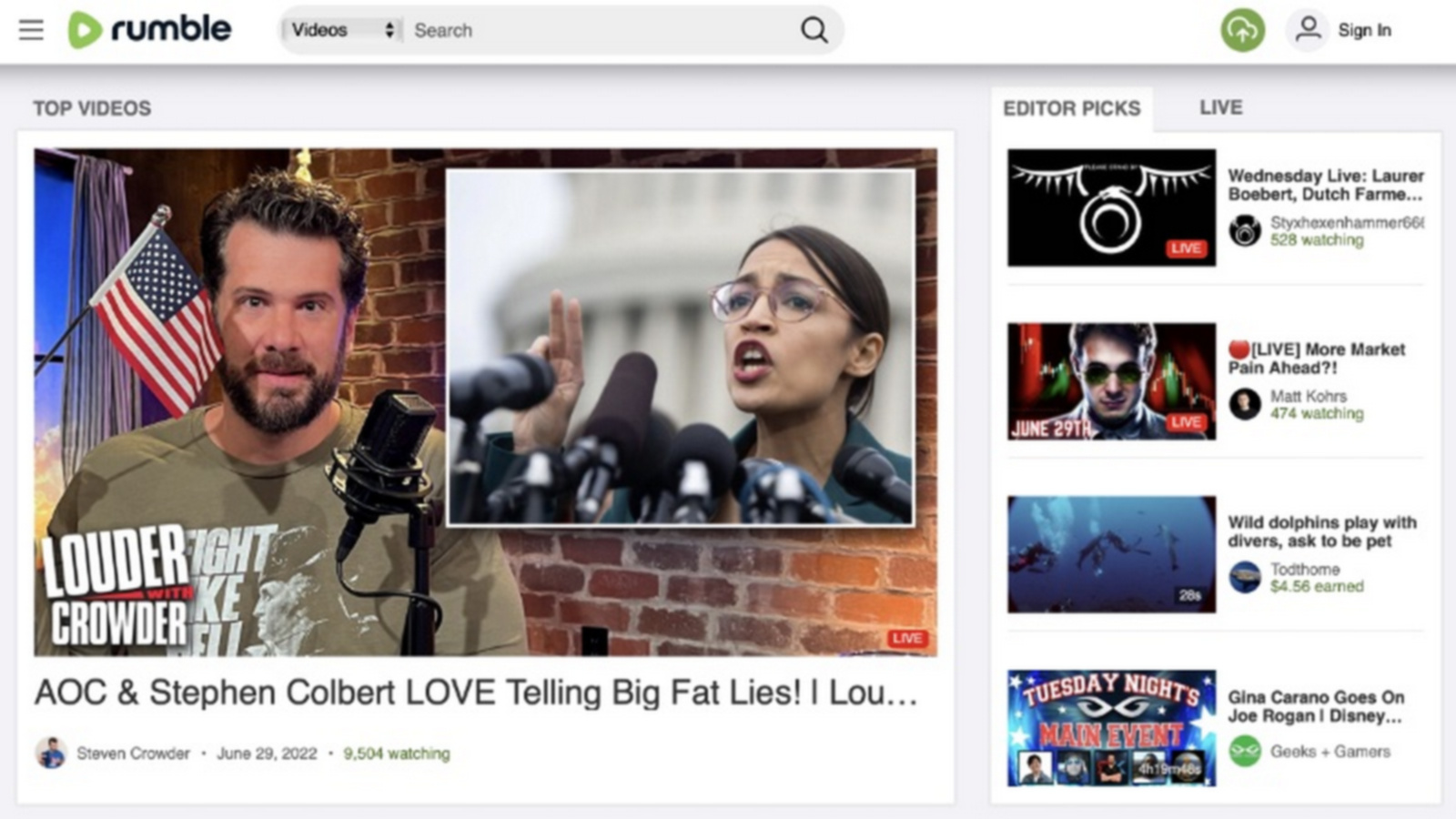Switch to the Editor Picks tab
The width and height of the screenshot is (1456, 819).
(1071, 108)
